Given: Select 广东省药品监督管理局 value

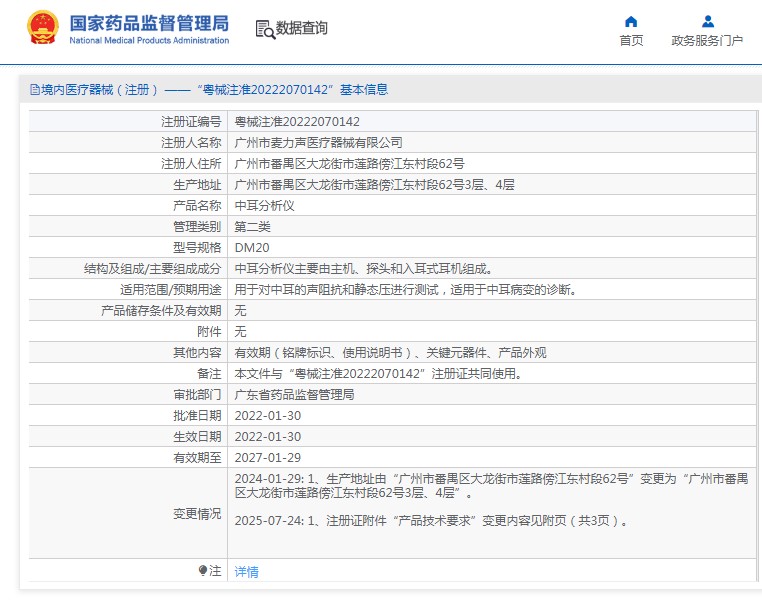Looking at the screenshot, I should tap(294, 395).
